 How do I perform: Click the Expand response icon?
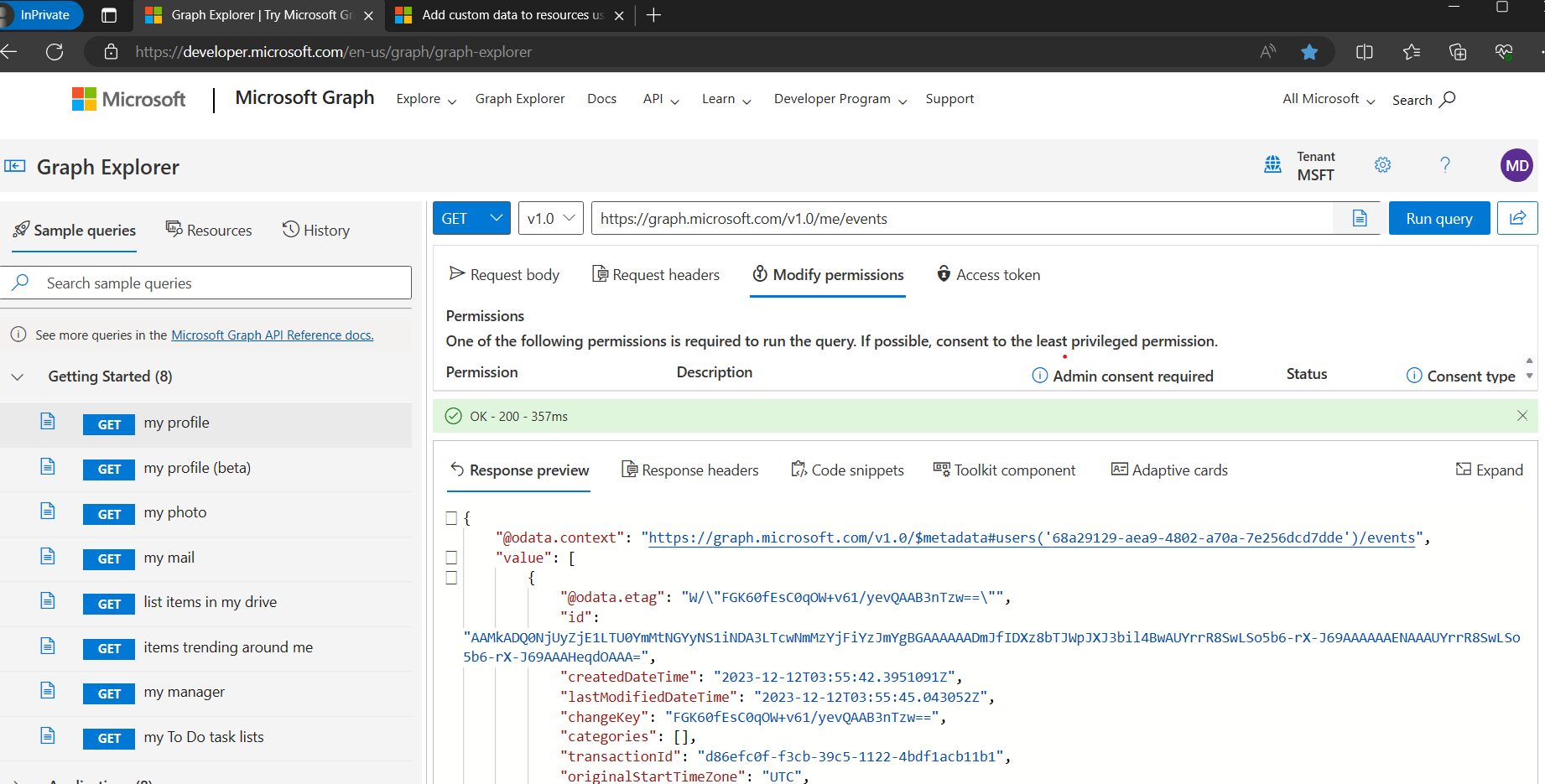tap(1489, 470)
